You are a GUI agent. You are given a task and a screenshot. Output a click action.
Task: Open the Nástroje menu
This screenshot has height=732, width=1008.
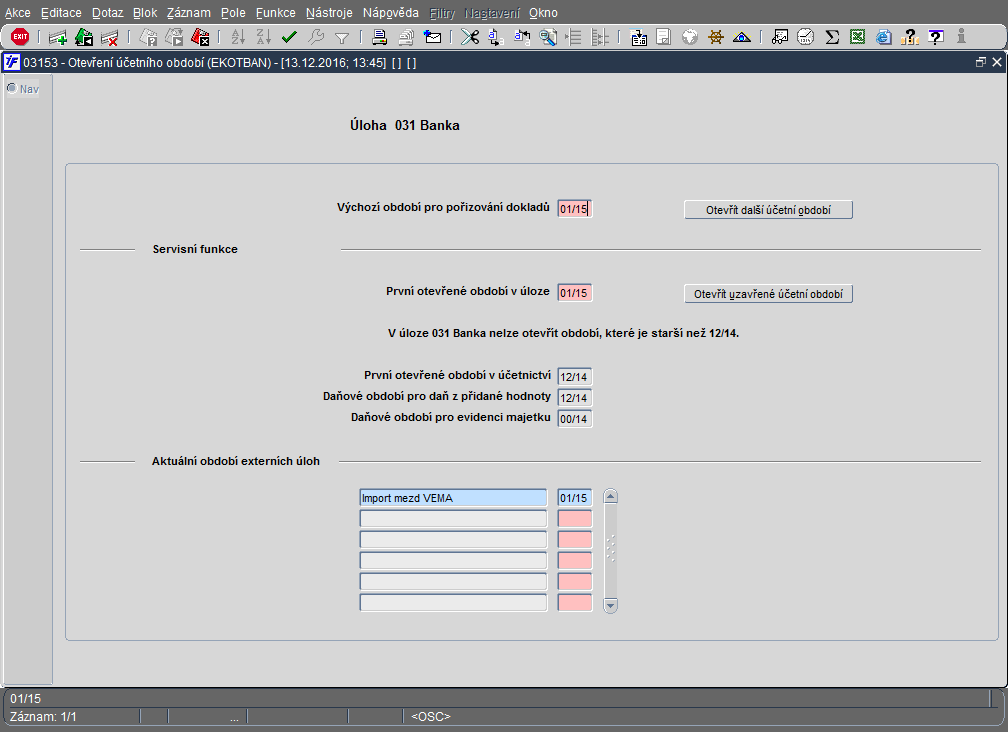[x=329, y=13]
